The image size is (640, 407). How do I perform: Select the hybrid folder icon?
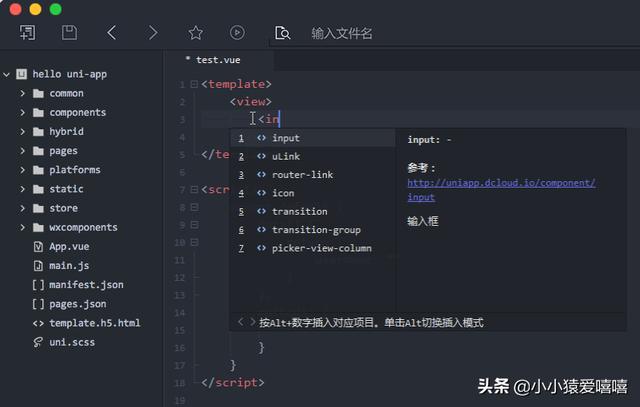[38, 131]
